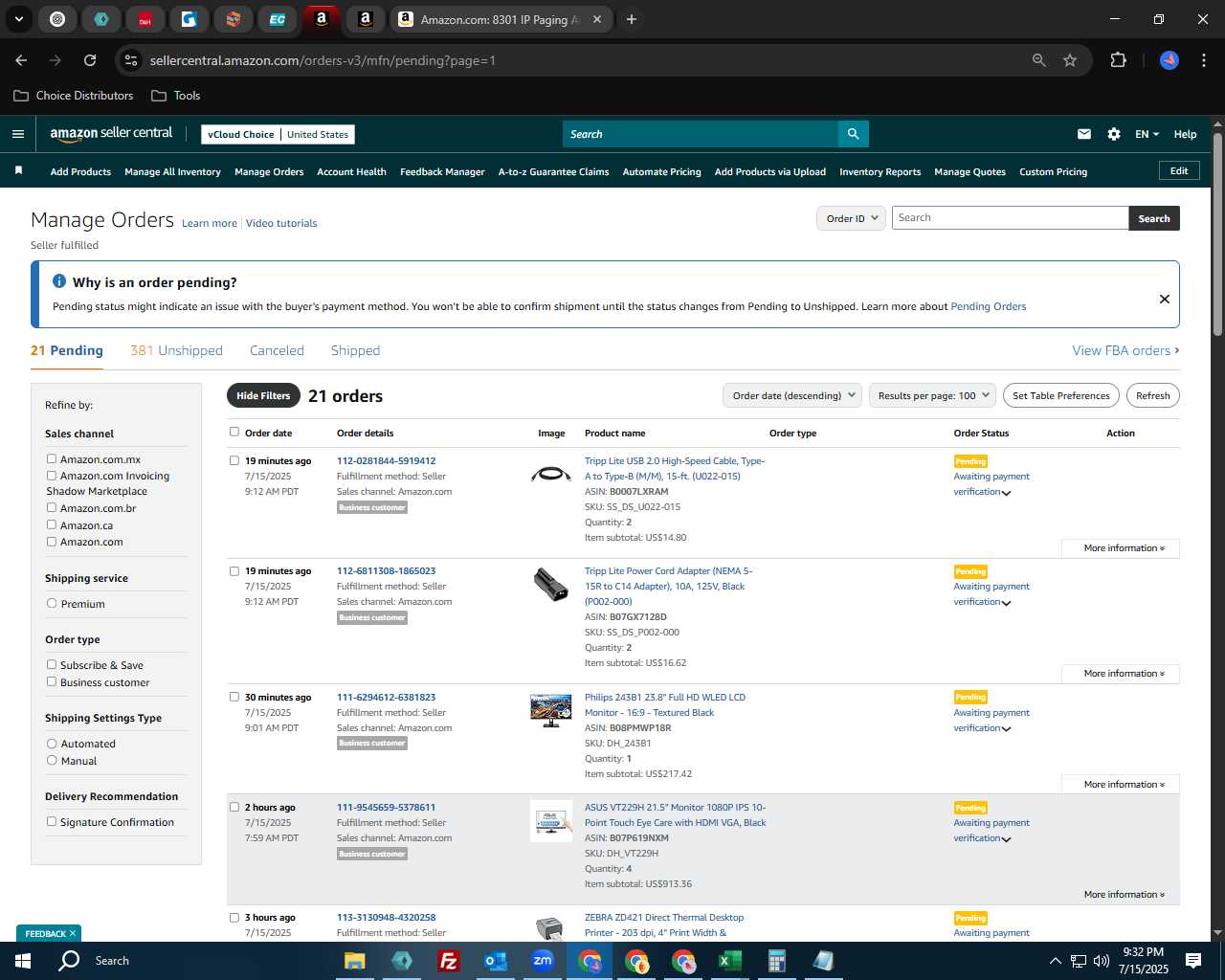Click the bookmark icon in the navigation bar

pyautogui.click(x=18, y=170)
